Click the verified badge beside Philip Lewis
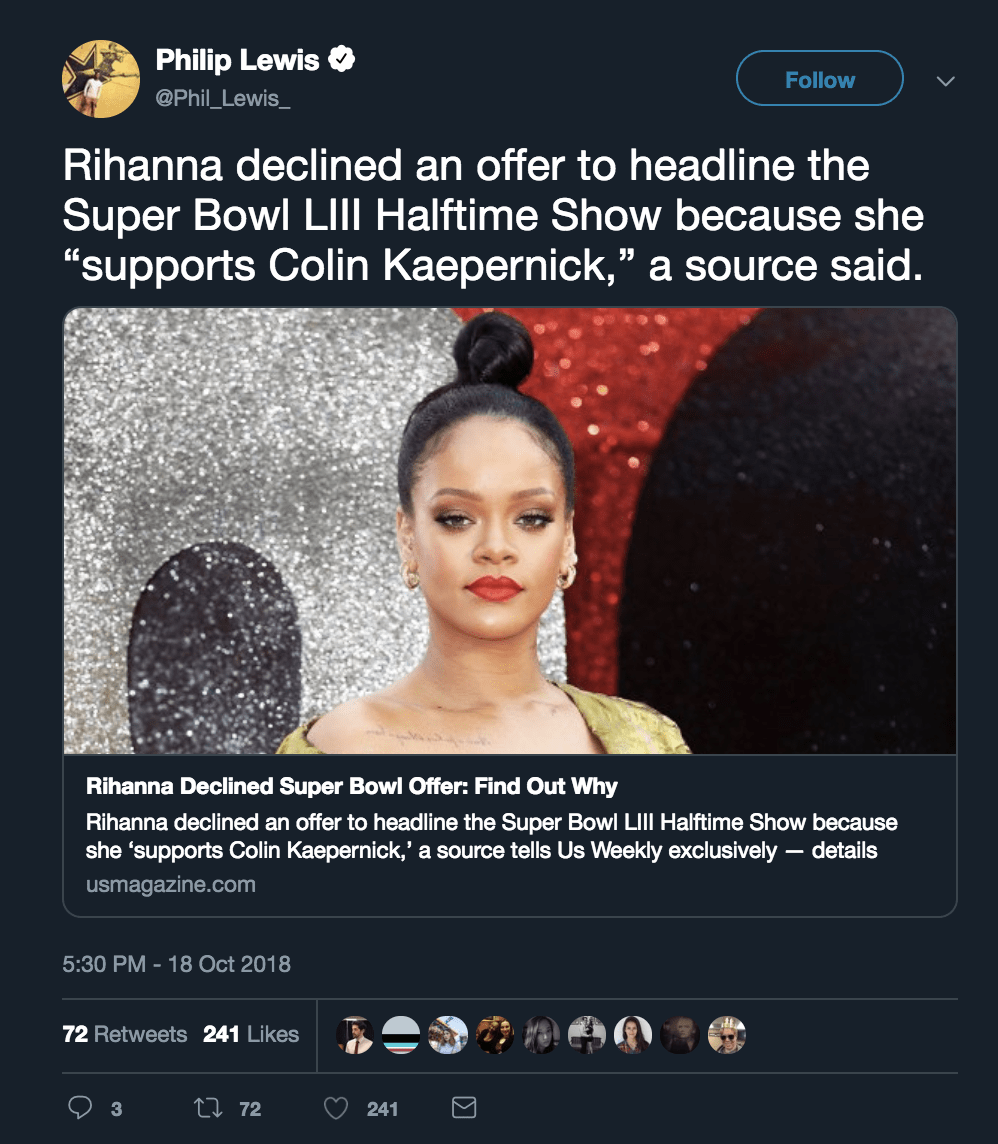This screenshot has width=998, height=1144. pos(343,61)
